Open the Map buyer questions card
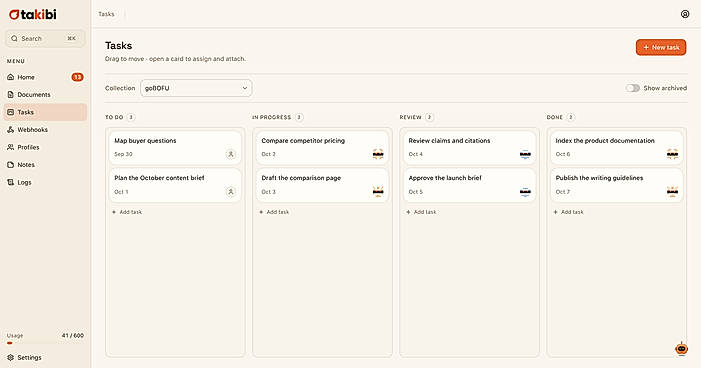Viewport: 701px width, 368px height. pos(175,147)
